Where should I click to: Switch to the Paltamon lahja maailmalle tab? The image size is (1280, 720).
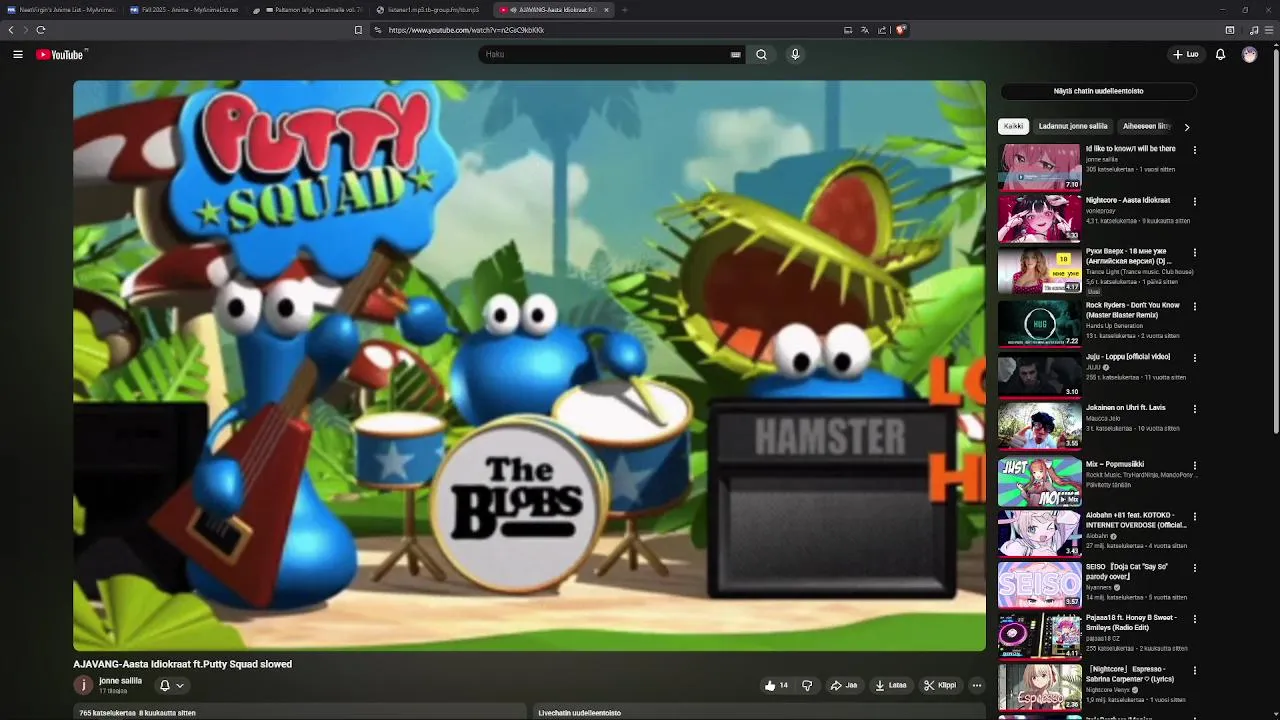[x=307, y=10]
